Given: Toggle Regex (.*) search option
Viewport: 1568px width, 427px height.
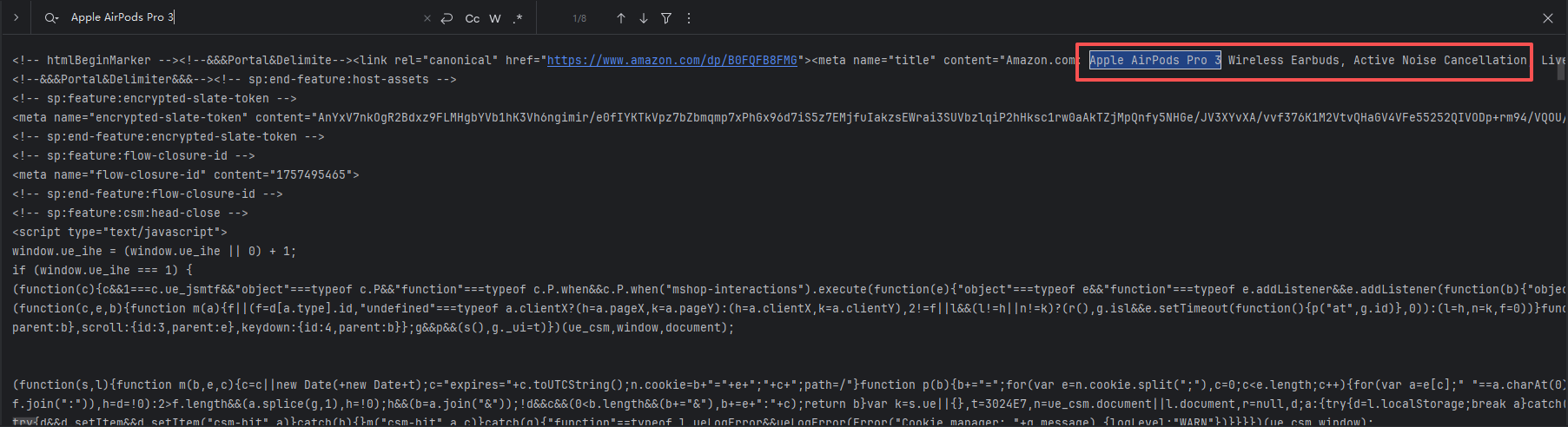Looking at the screenshot, I should coord(518,18).
